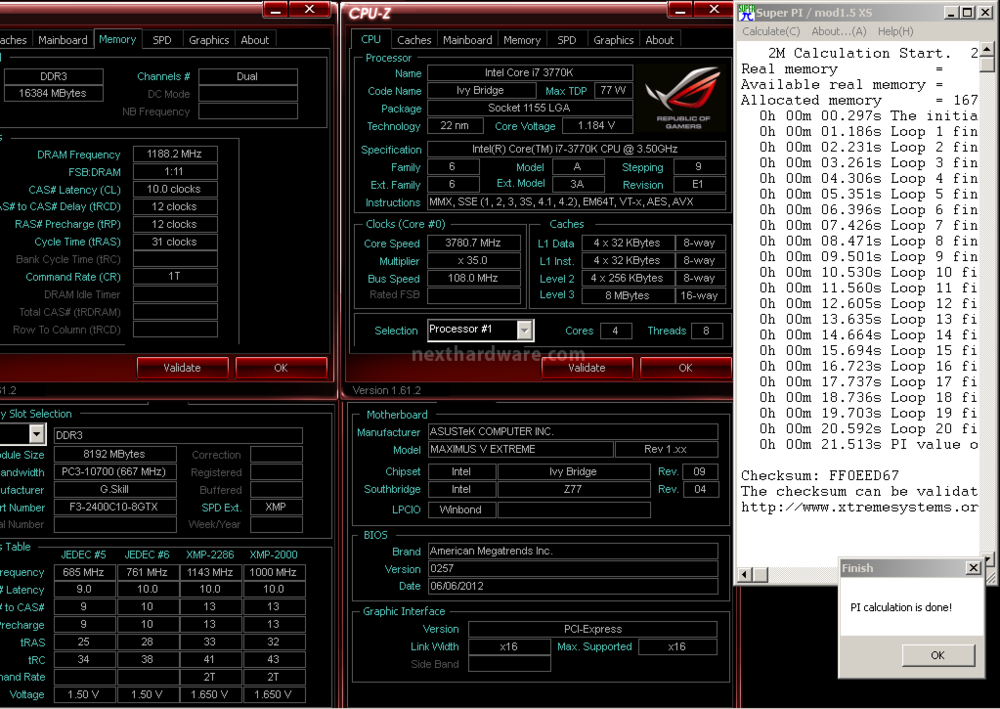Open the Processor #1 selection dropdown

524,330
